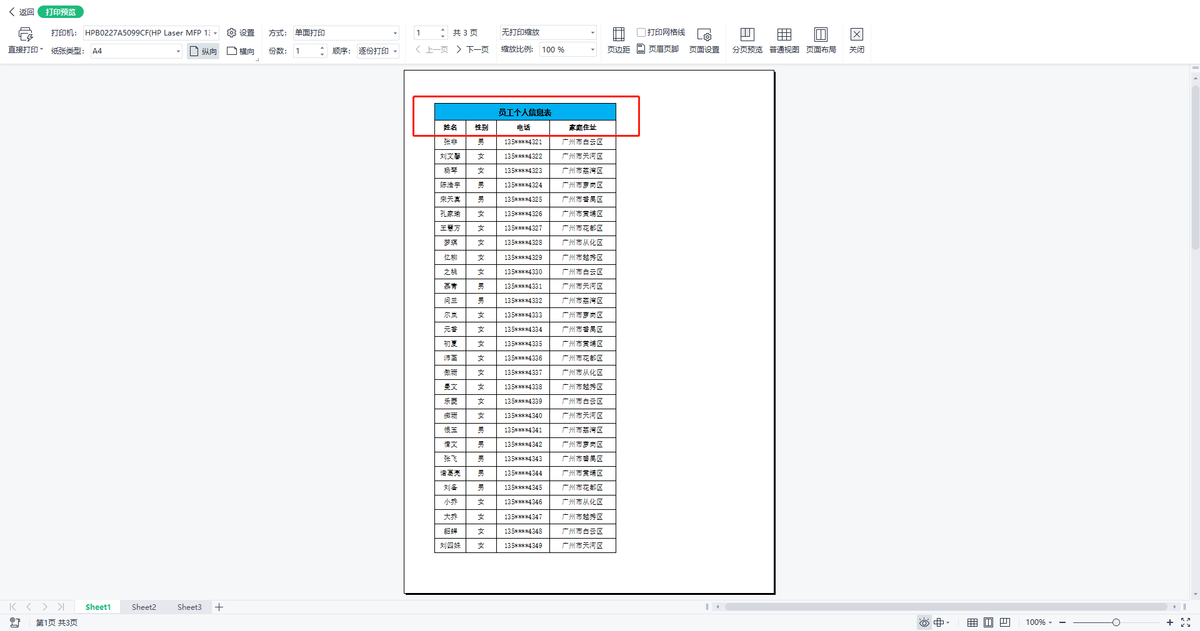Viewport: 1200px width, 631px height.
Task: Switch to the Sheet3 tab
Action: (189, 607)
